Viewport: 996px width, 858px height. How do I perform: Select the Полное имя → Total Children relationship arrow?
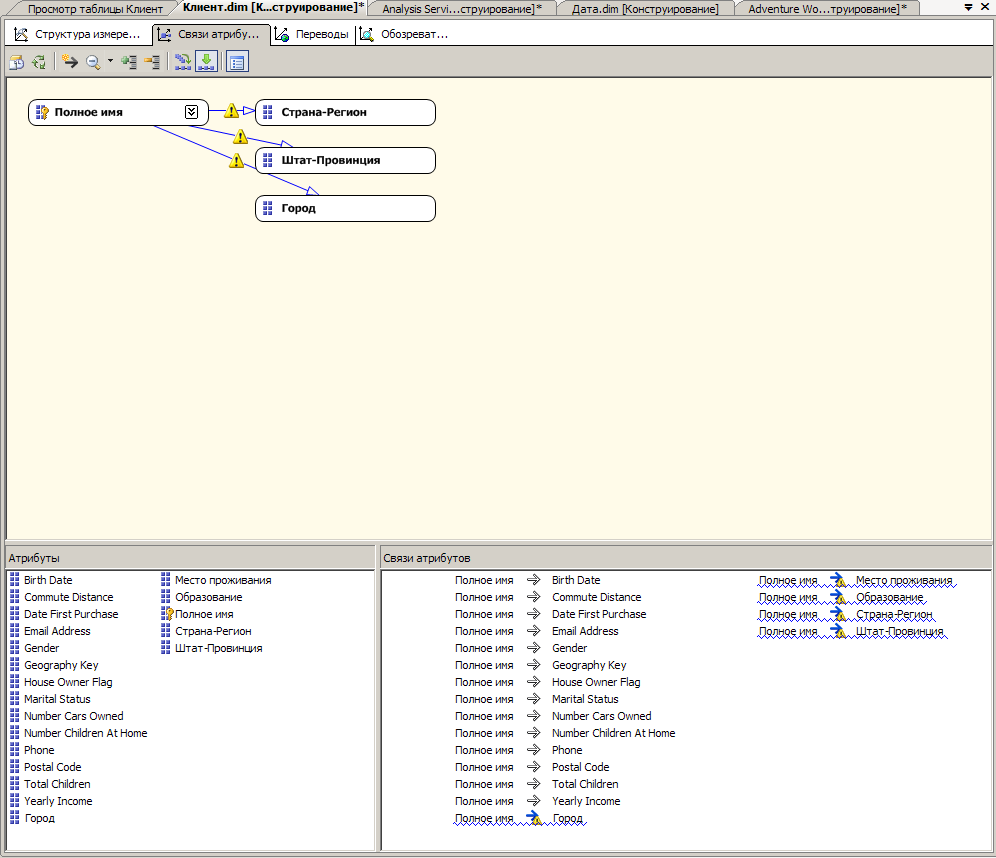(x=533, y=784)
